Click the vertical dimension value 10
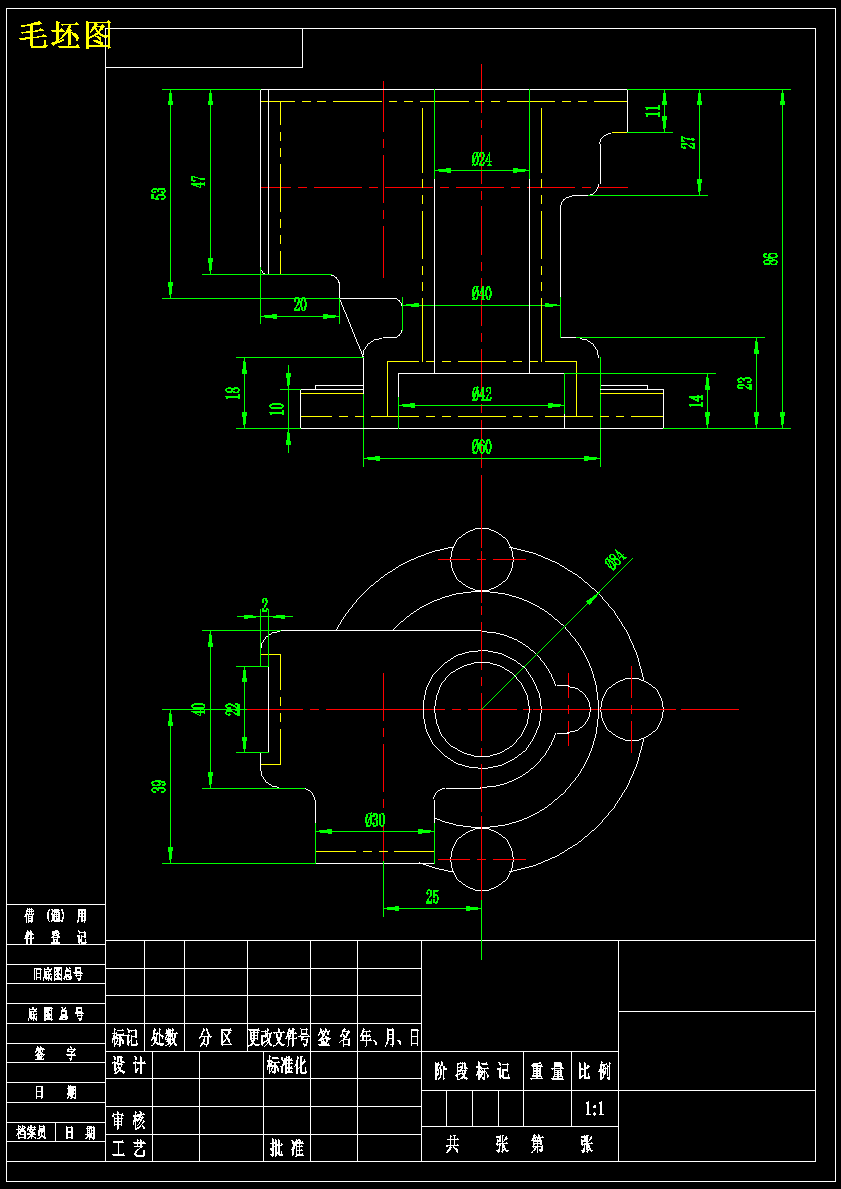 (x=278, y=408)
